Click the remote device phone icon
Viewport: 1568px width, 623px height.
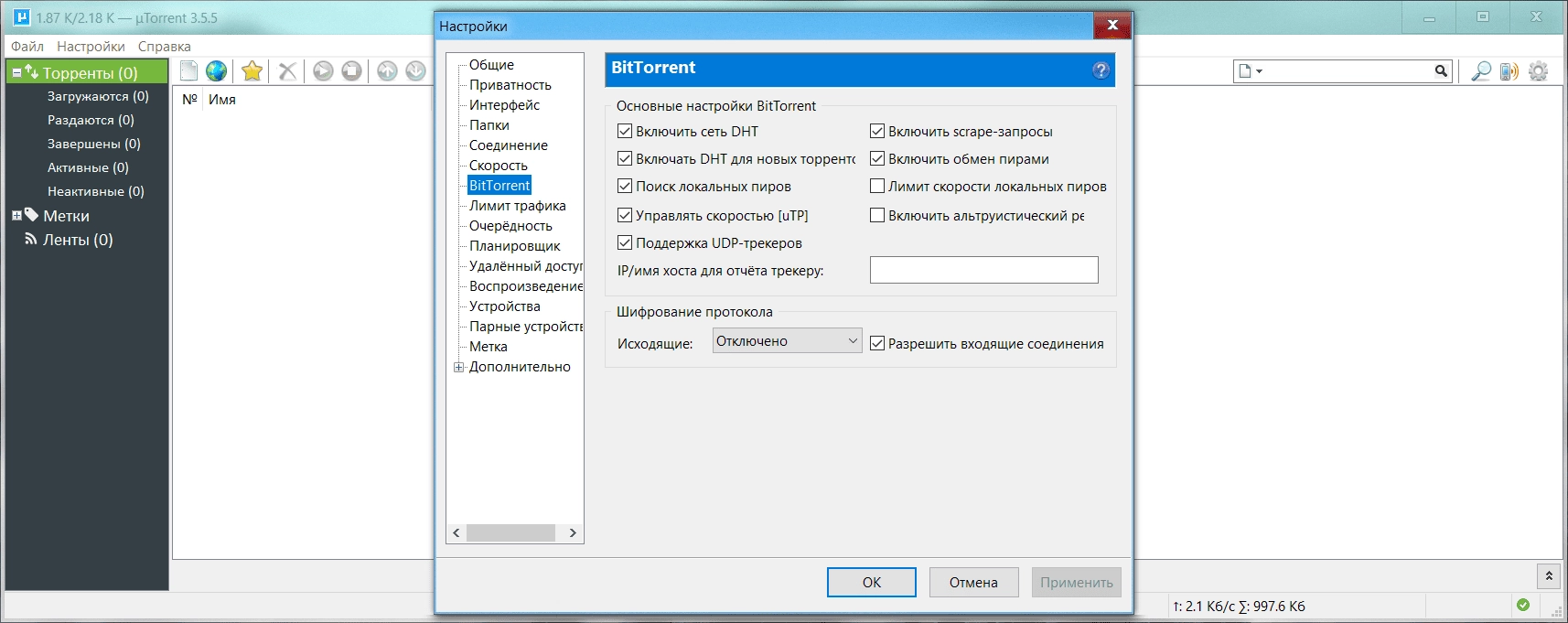(1509, 70)
